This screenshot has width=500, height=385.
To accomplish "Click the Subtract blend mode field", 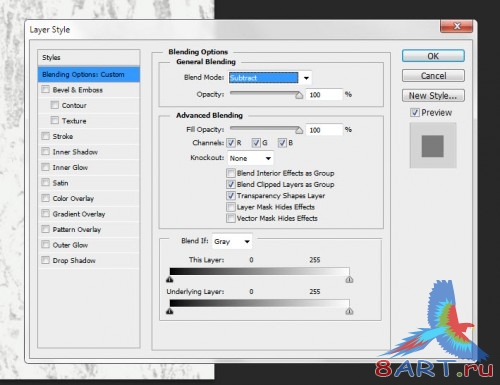I will click(x=263, y=78).
